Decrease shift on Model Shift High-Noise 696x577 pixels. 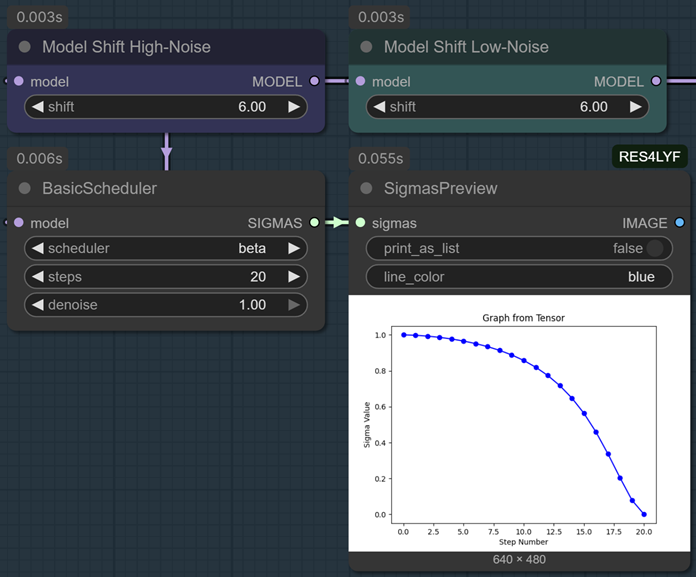coord(38,107)
